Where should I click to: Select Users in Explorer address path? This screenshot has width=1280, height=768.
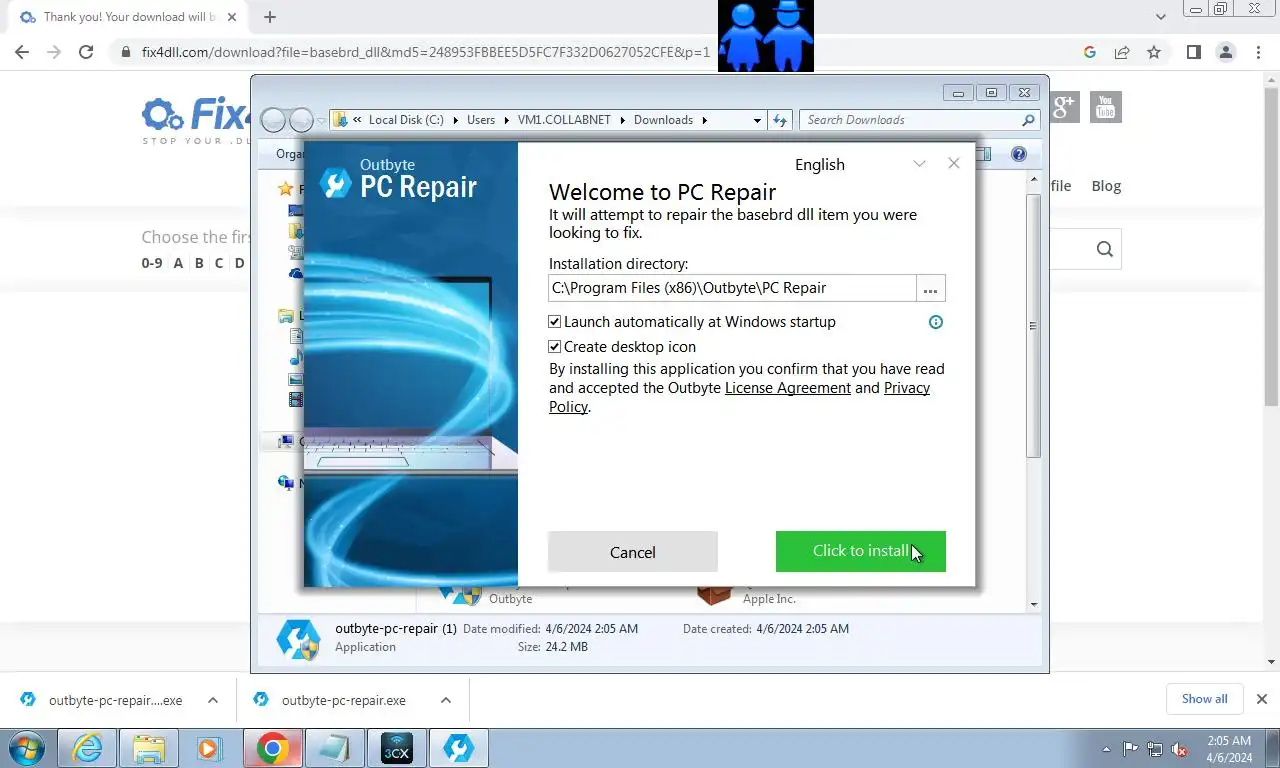[x=481, y=120]
